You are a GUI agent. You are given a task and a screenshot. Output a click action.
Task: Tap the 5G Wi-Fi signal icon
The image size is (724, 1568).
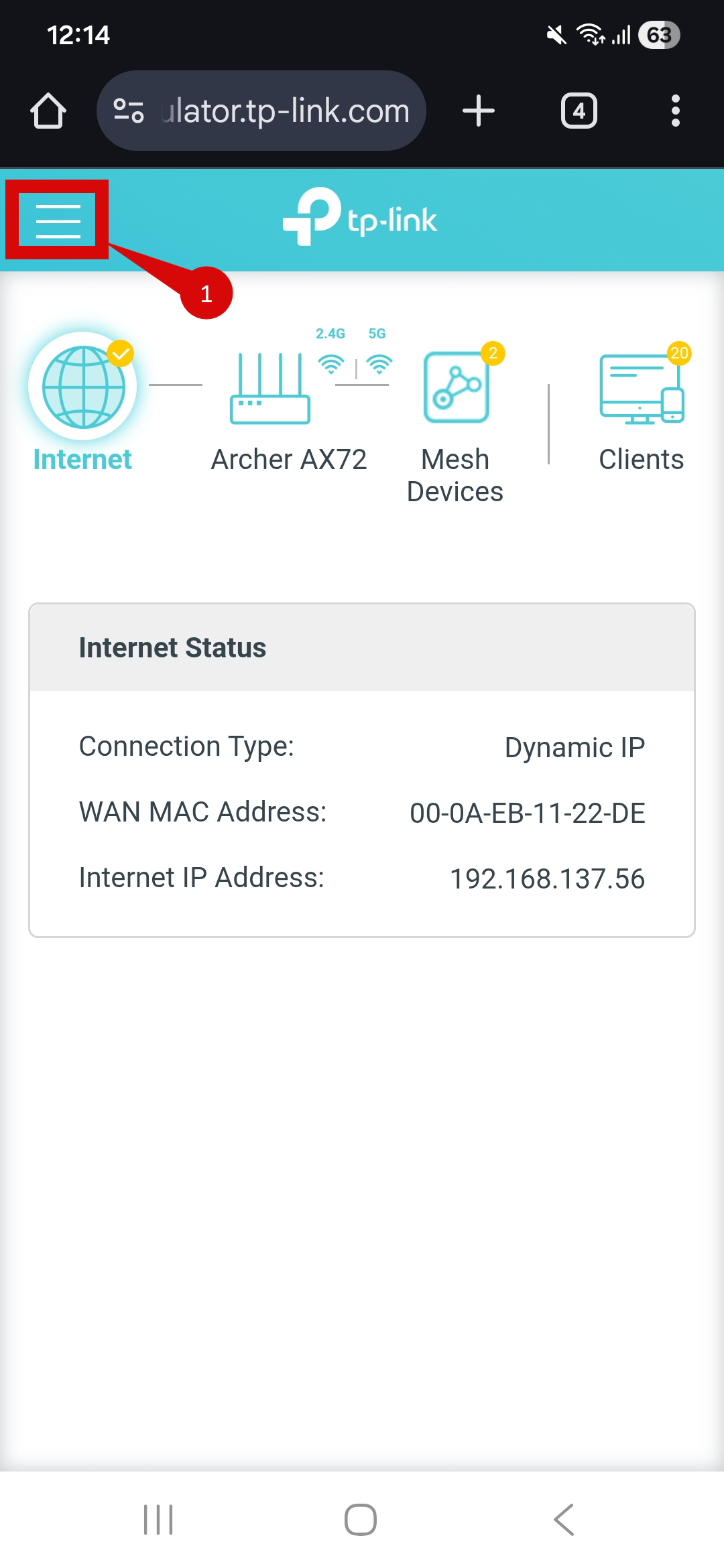coord(379,364)
